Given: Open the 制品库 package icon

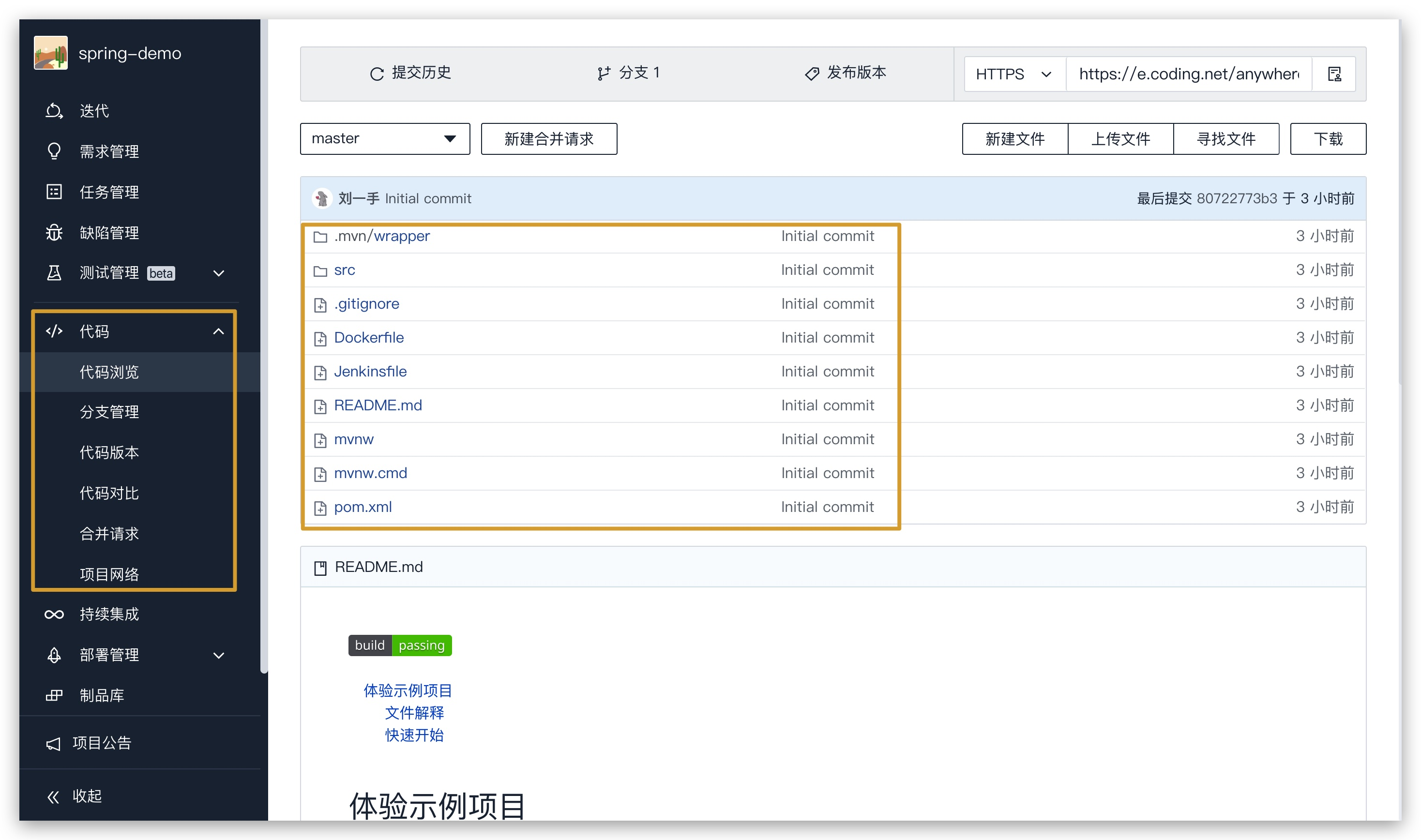Looking at the screenshot, I should [x=54, y=695].
